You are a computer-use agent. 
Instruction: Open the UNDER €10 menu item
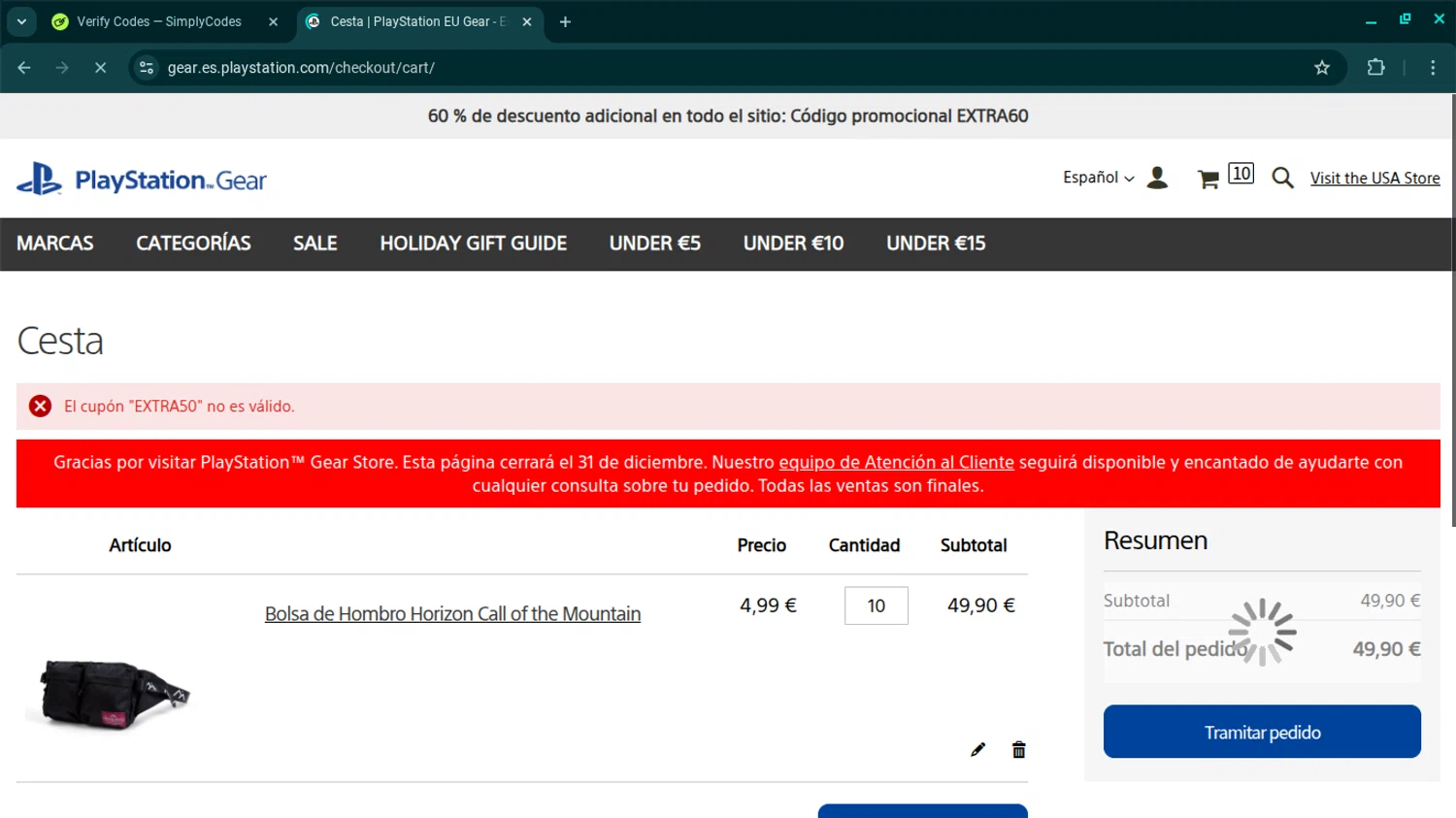[x=793, y=244]
